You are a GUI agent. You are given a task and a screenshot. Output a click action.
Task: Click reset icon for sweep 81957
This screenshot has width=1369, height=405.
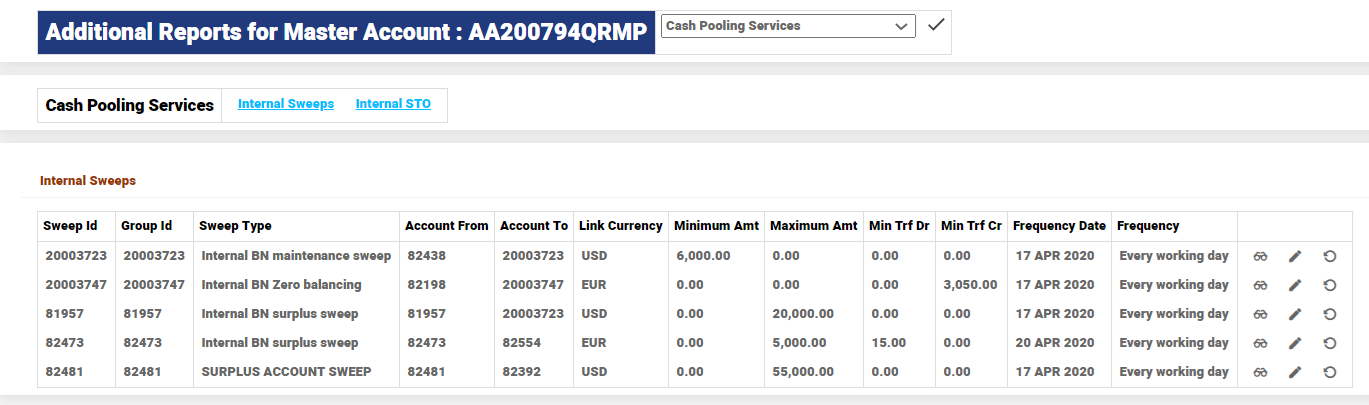pos(1329,314)
